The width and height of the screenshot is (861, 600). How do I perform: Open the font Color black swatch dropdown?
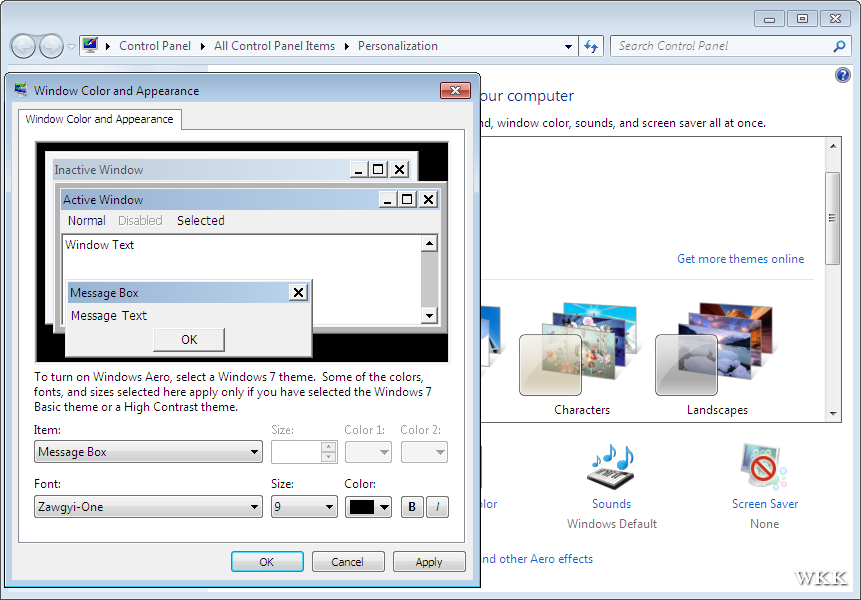coord(368,507)
